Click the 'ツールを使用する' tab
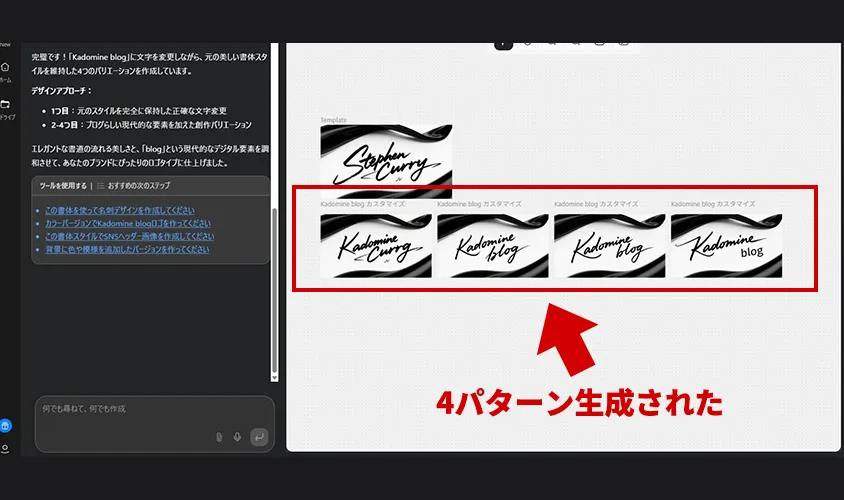This screenshot has width=844, height=500. point(62,186)
